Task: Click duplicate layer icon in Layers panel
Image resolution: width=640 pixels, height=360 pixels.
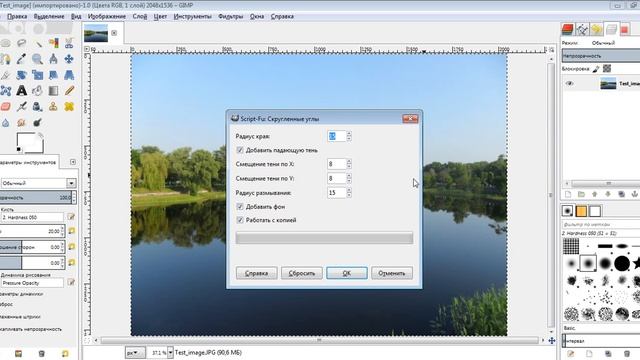Action: point(621,194)
